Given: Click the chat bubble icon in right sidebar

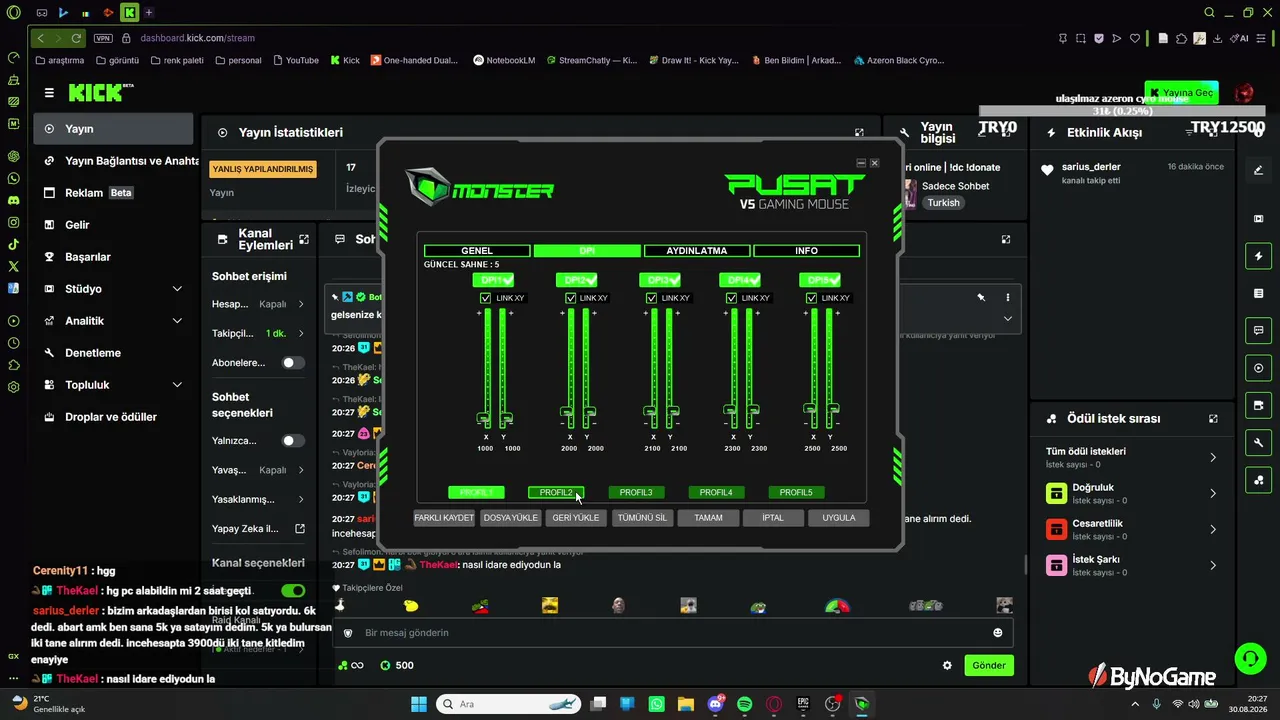Looking at the screenshot, I should click(1258, 330).
